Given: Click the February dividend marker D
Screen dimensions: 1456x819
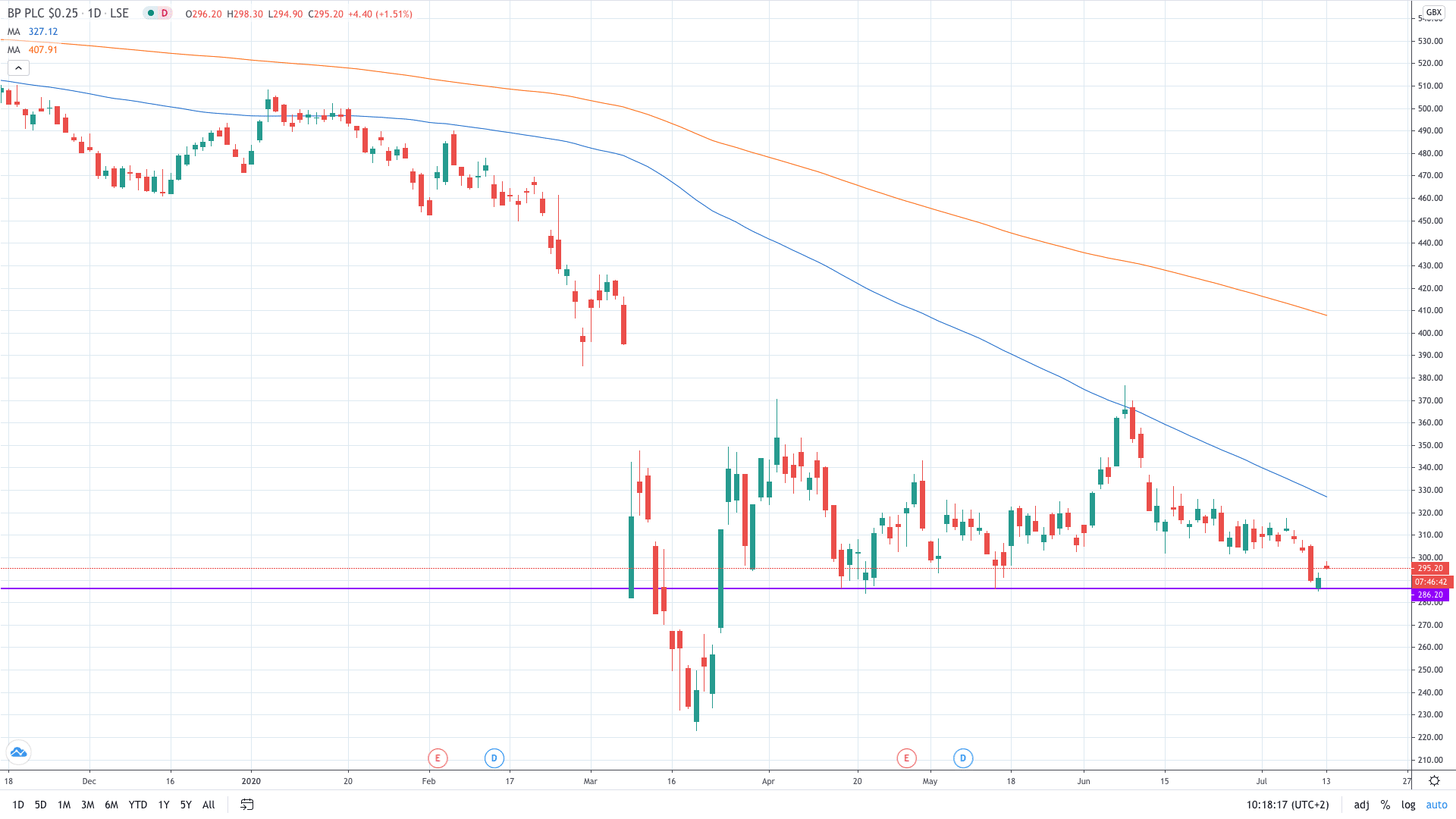Looking at the screenshot, I should (x=494, y=758).
